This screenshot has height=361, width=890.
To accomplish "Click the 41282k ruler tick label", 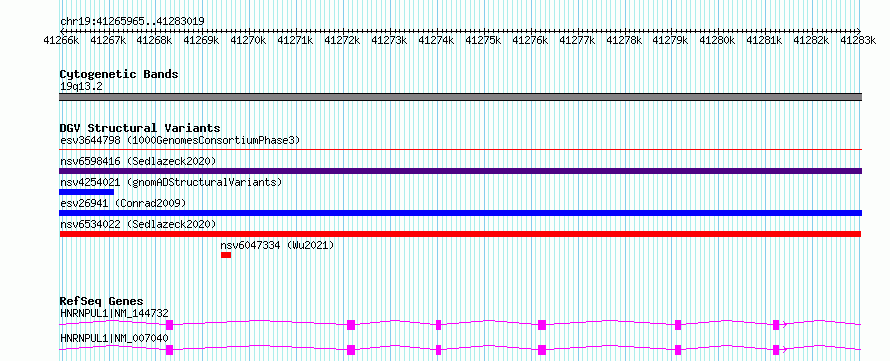I will pyautogui.click(x=811, y=40).
